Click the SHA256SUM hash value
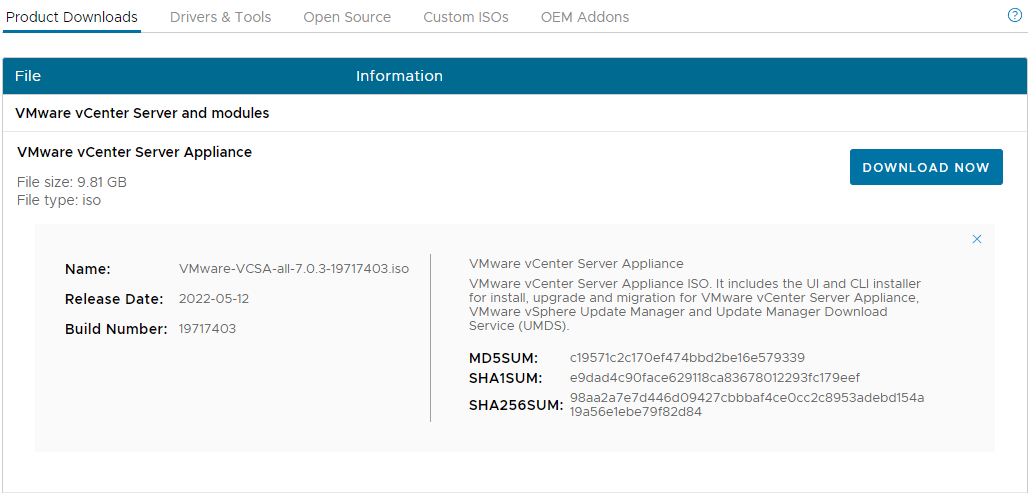 coord(747,405)
